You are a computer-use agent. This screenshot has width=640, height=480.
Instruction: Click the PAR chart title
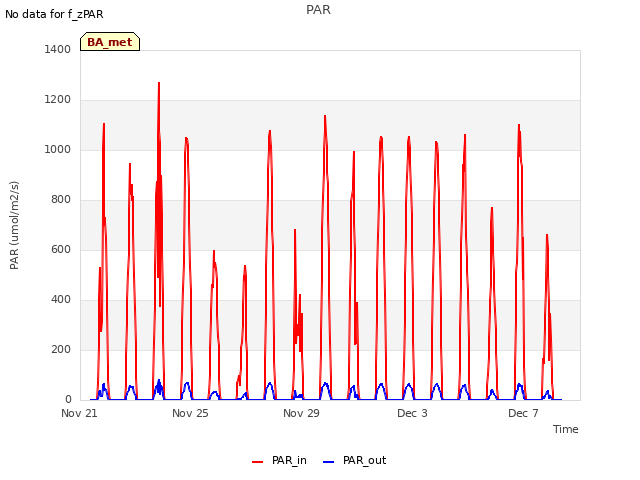coord(318,10)
